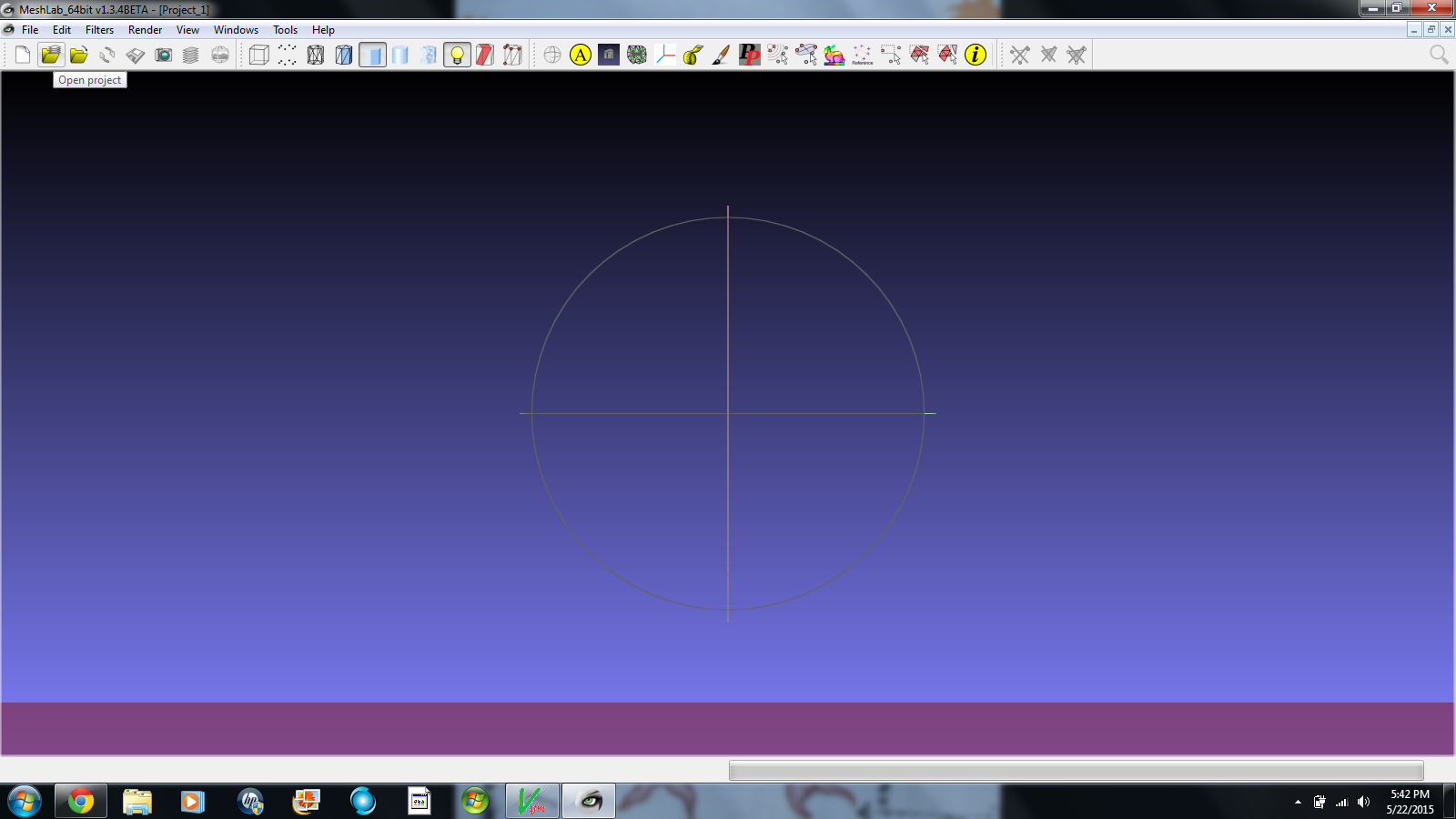Open the Help menu

click(324, 30)
